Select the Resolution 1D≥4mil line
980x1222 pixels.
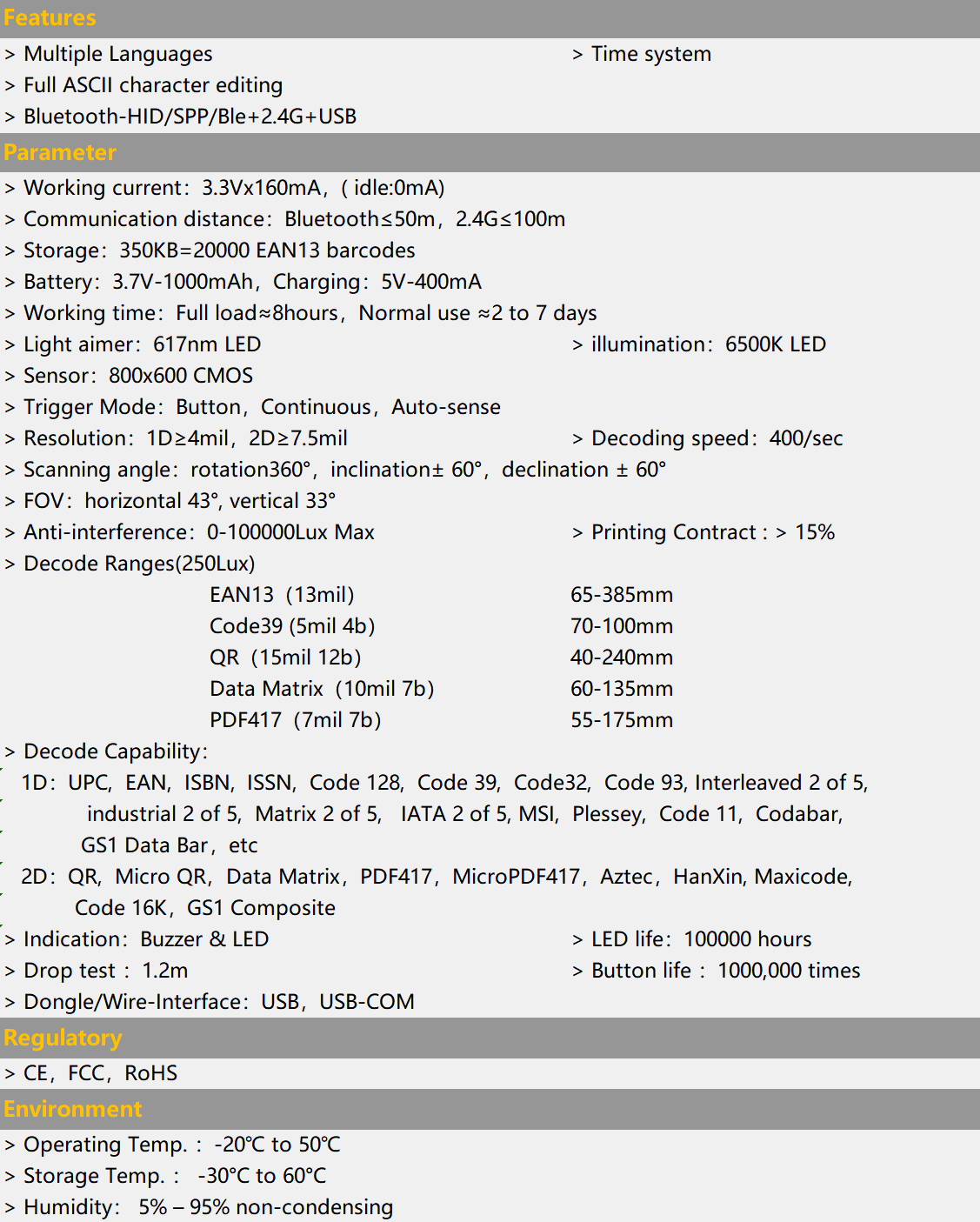tap(177, 438)
